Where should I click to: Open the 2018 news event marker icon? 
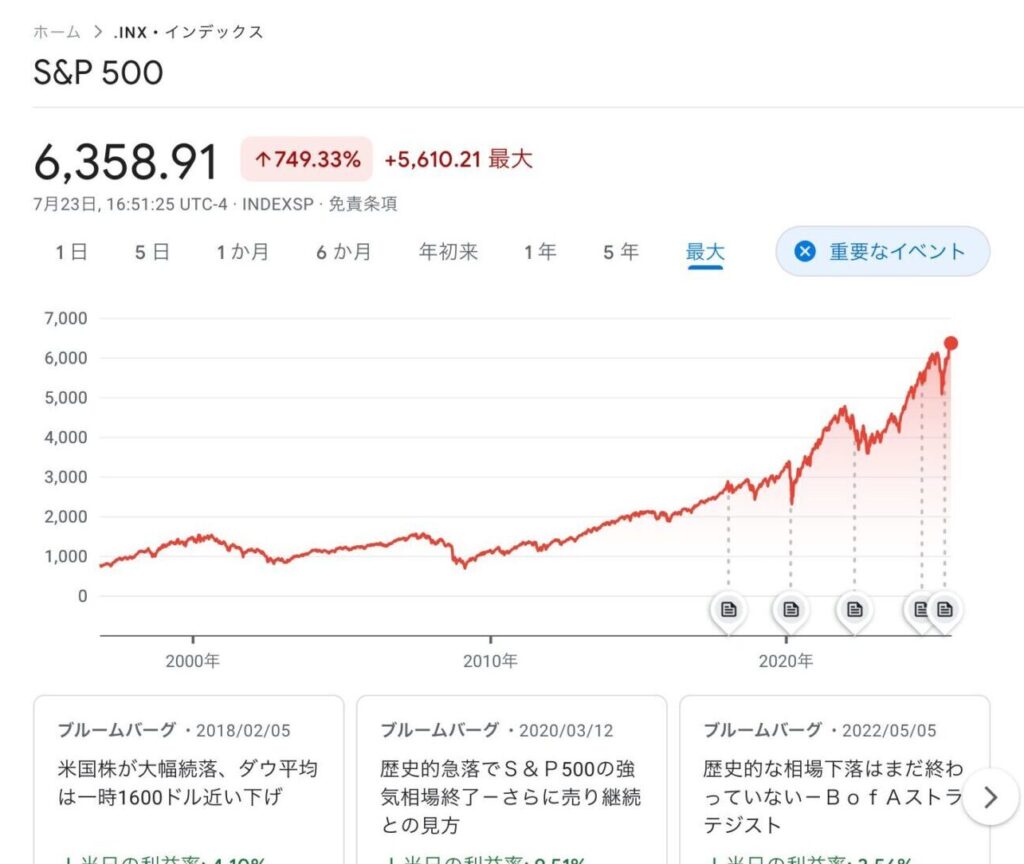729,610
